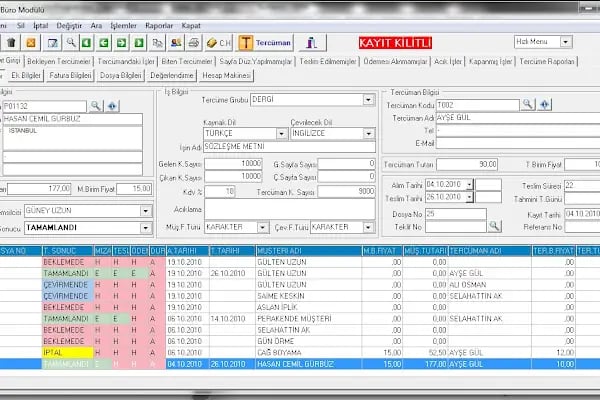Viewport: 600px width, 400px height.
Task: Click the KAYIT KİLİTLİ red label
Action: pyautogui.click(x=395, y=43)
